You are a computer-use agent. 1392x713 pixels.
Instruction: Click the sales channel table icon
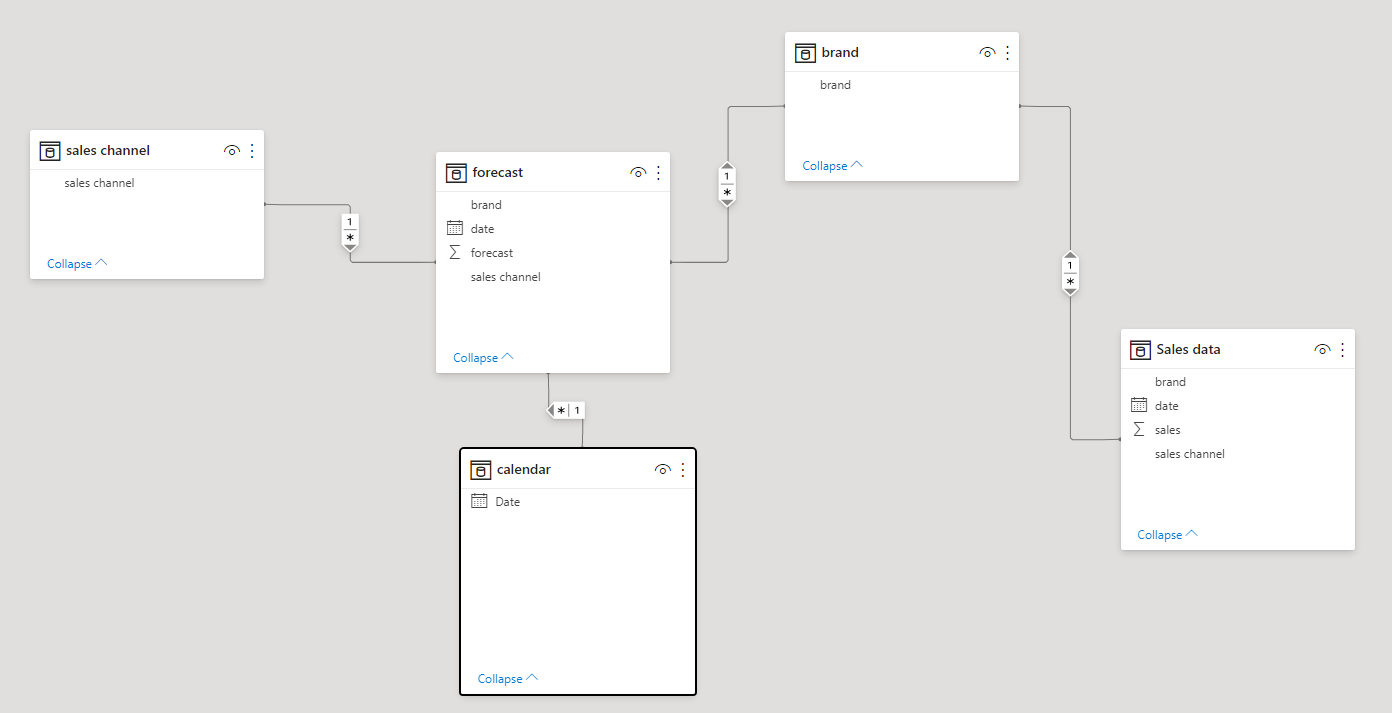click(x=50, y=151)
